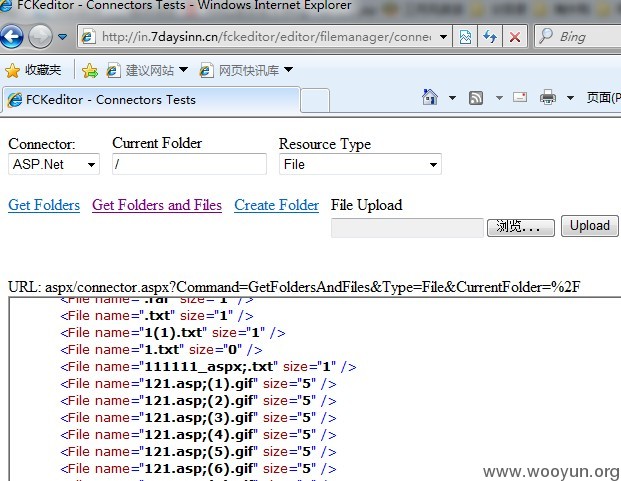621x481 pixels.
Task: Click the 浏览... browse button
Action: 520,227
